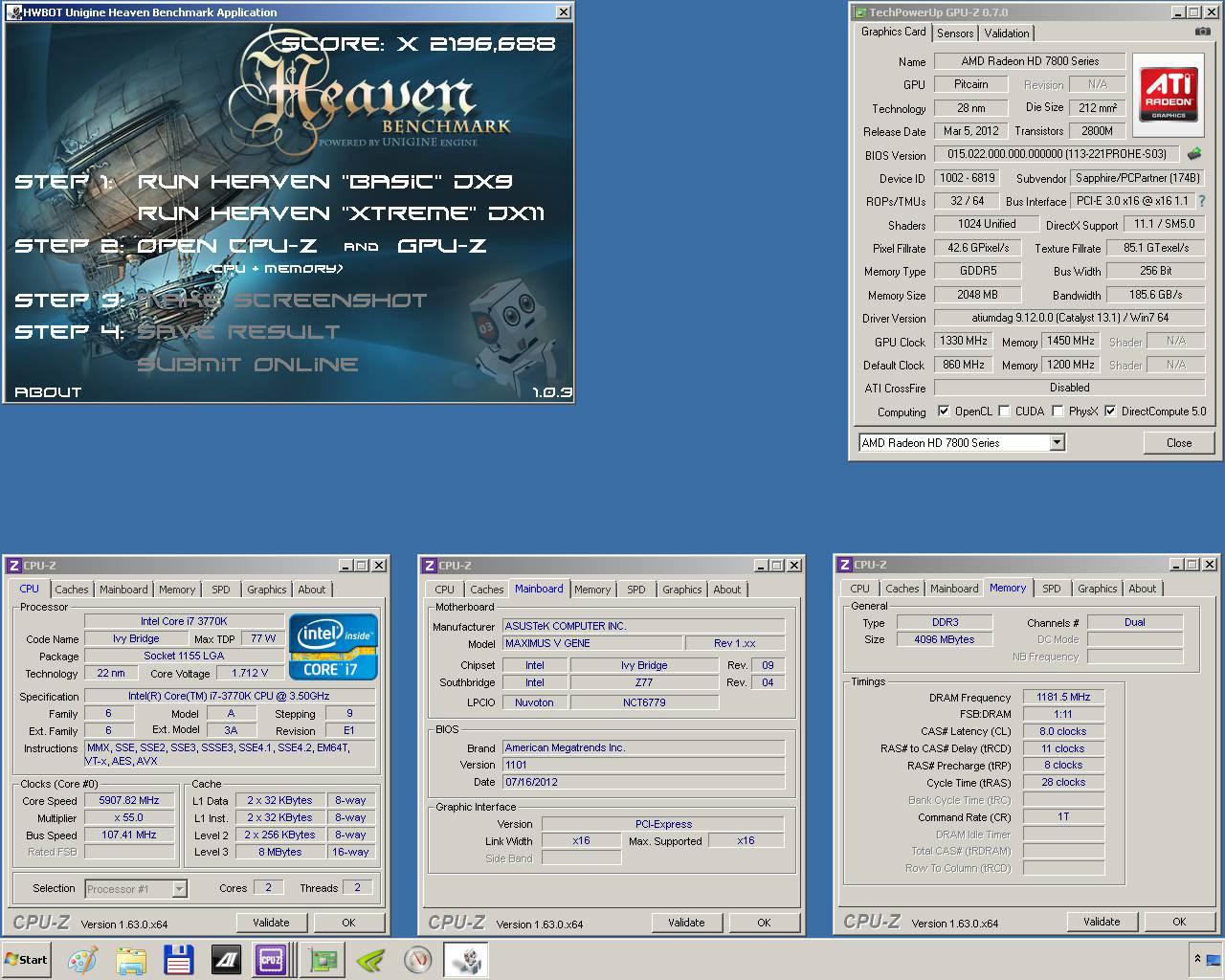
Task: Click GPU-Z link in Heaven step 2
Action: [x=441, y=246]
